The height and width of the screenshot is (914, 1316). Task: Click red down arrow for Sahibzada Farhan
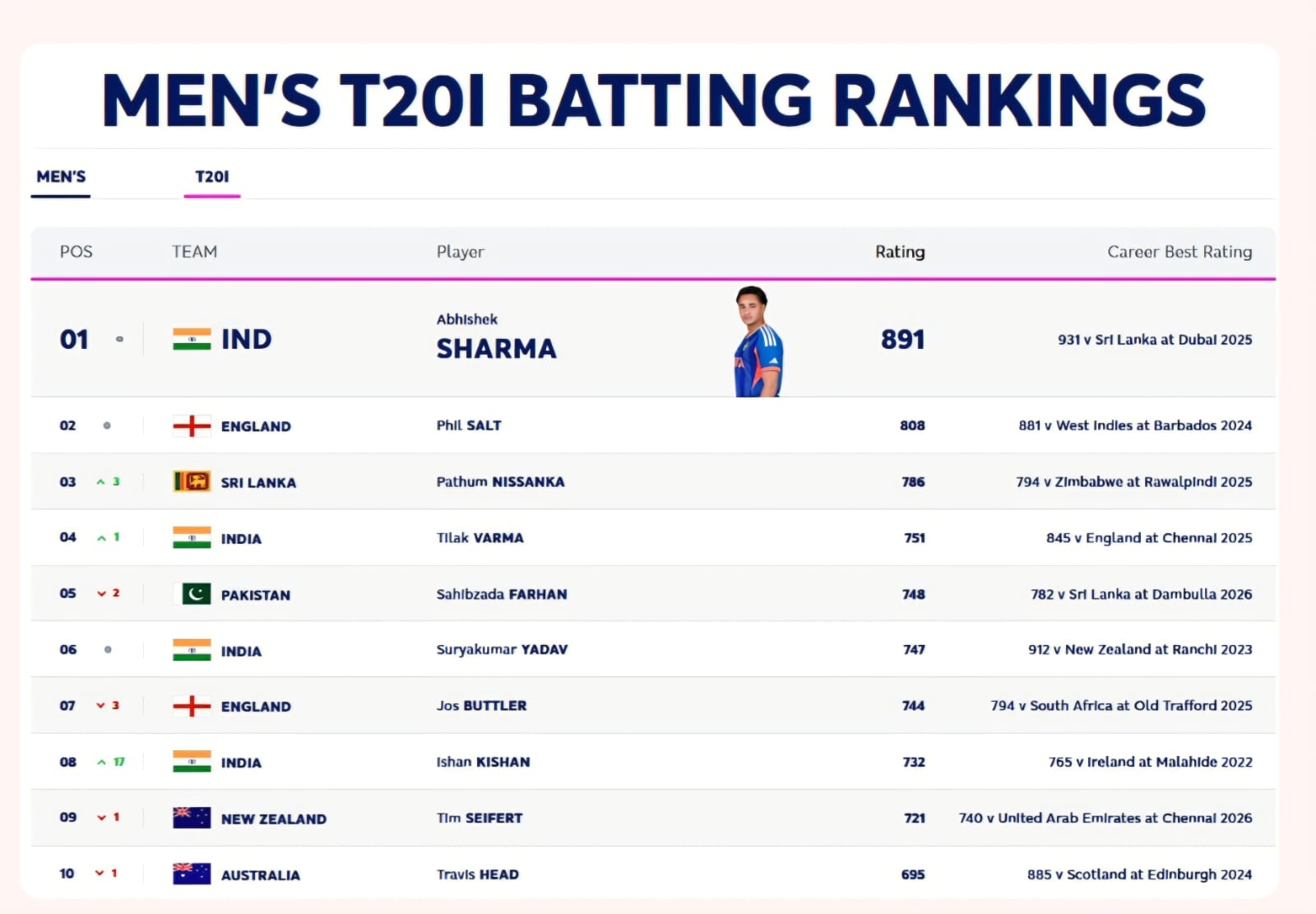coord(102,593)
